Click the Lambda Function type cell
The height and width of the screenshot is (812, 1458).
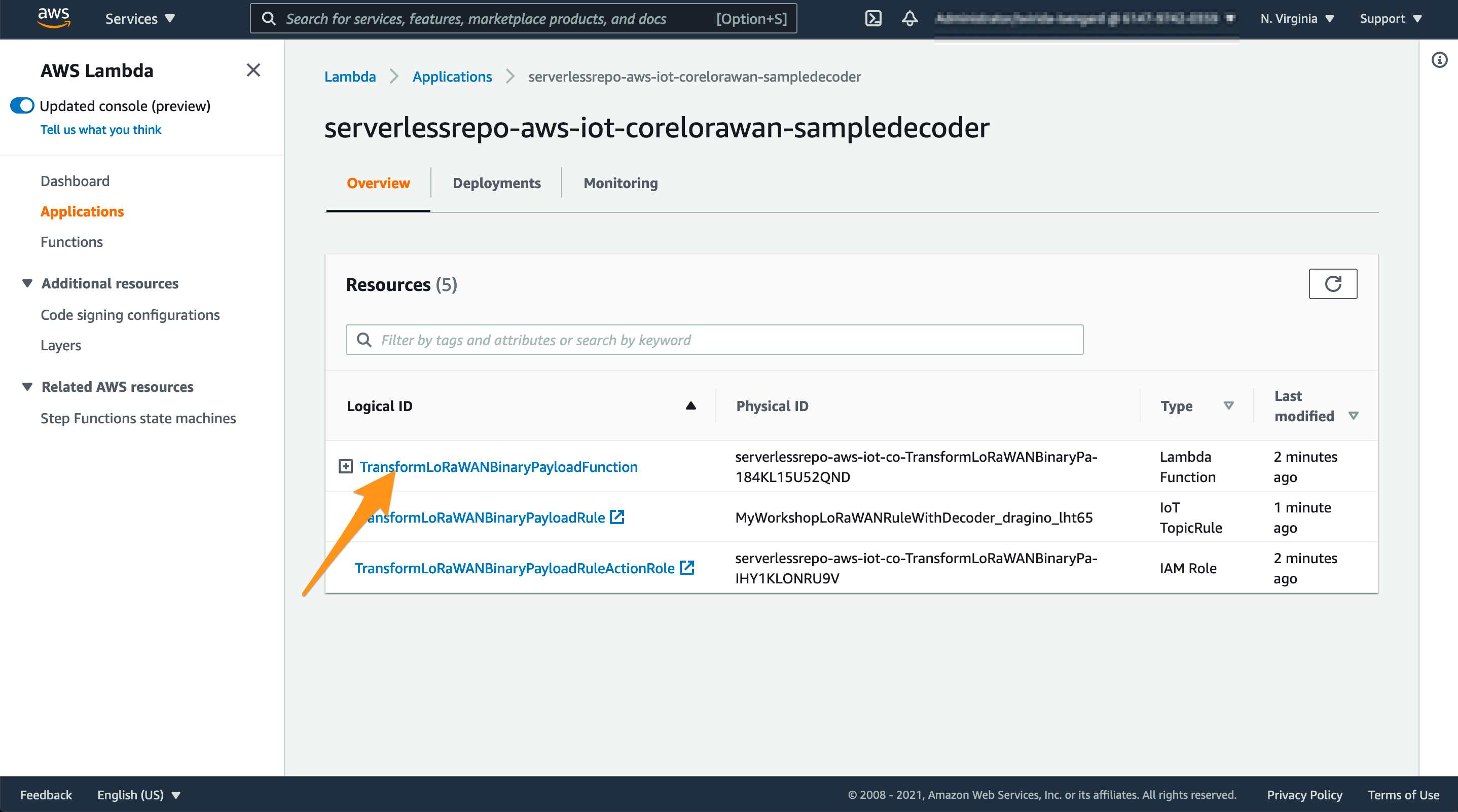1187,467
